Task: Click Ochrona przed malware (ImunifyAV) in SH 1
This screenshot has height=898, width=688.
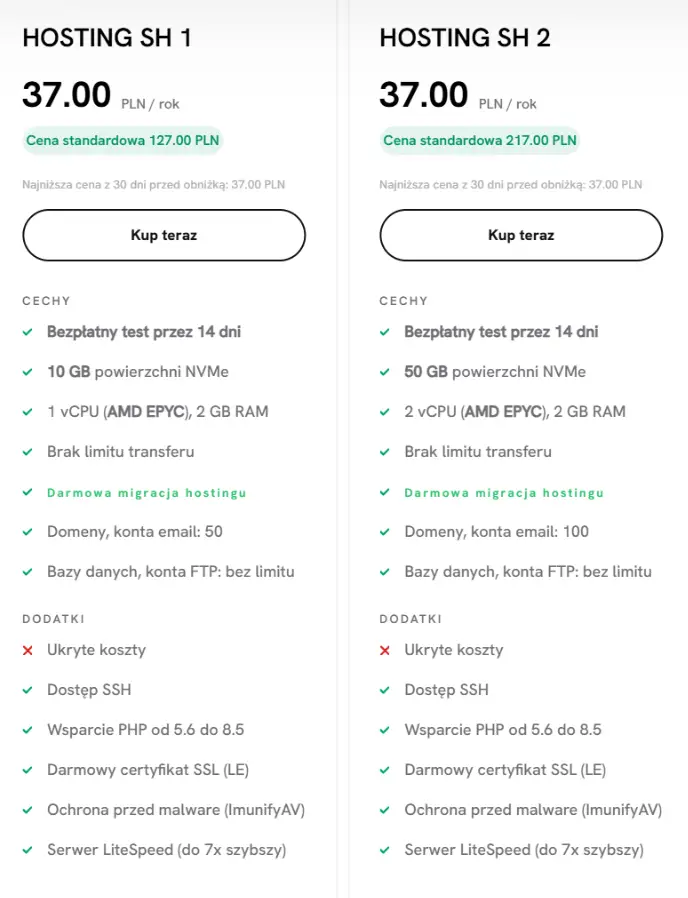Action: [x=176, y=810]
